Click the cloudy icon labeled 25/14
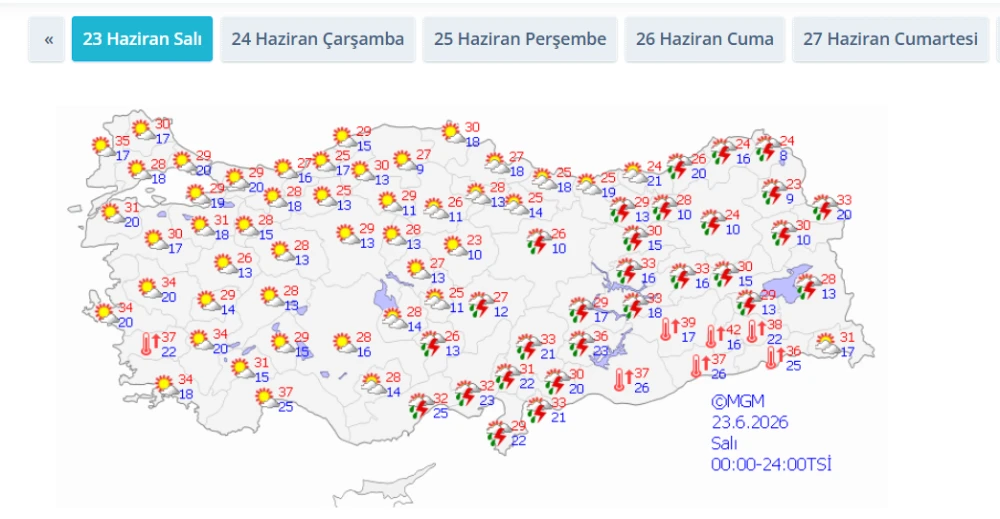The image size is (1000, 519). [515, 205]
